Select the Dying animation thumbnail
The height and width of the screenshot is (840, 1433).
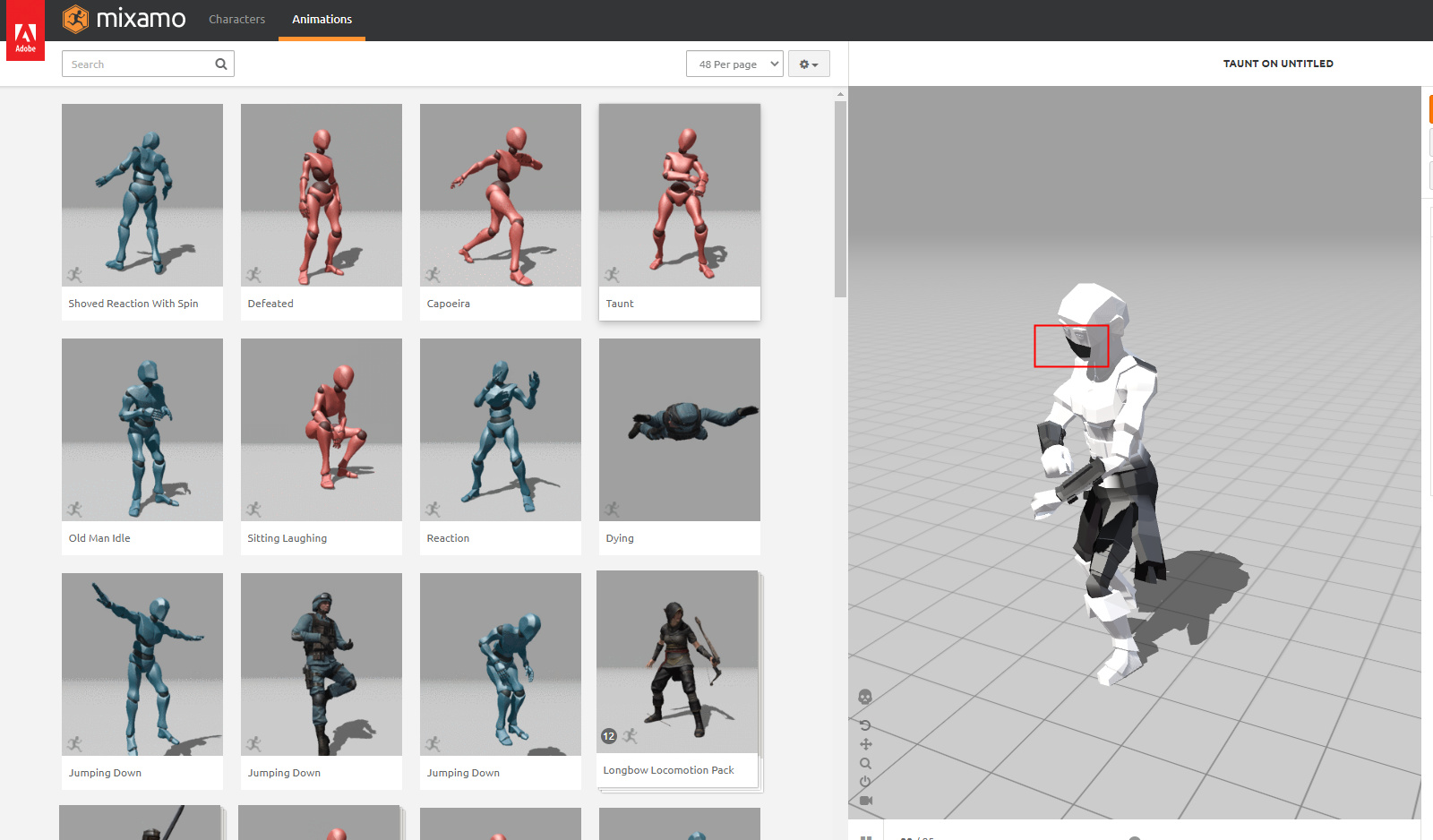point(680,430)
